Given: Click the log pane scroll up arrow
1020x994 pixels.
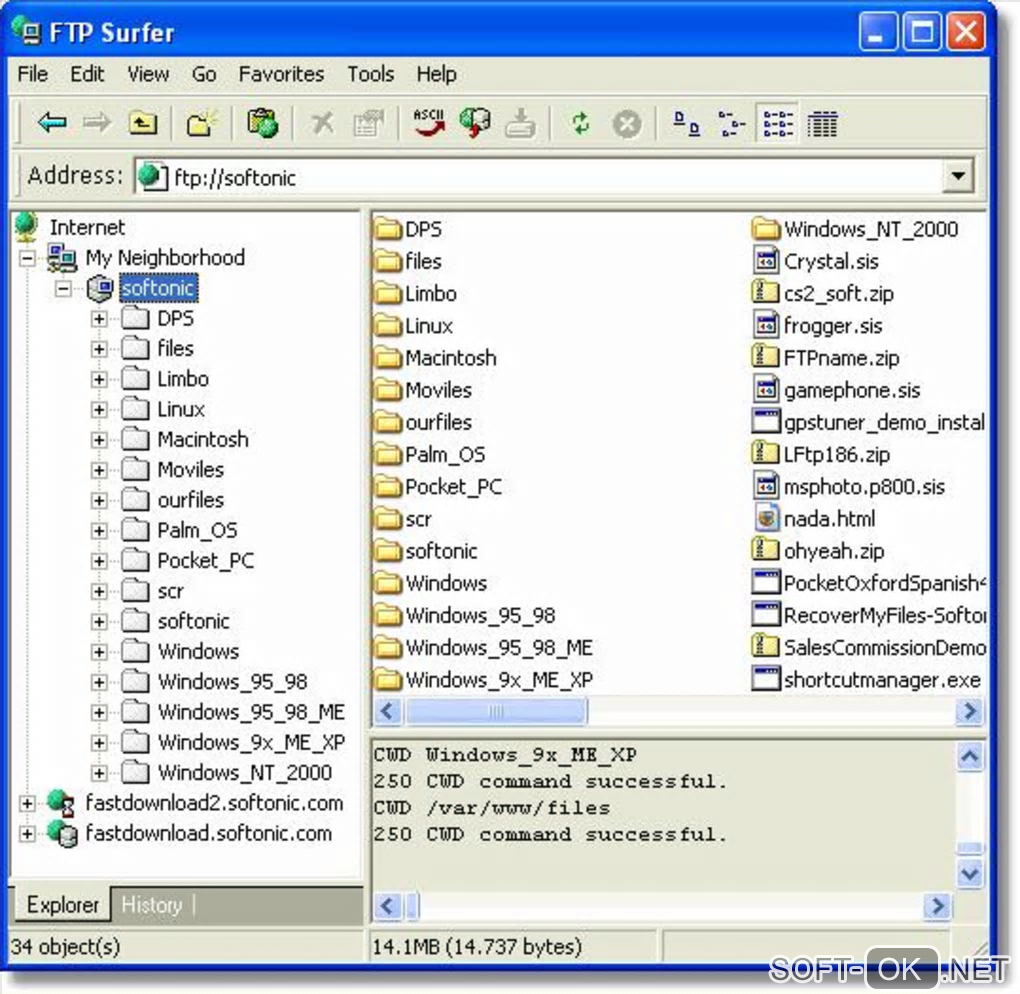Looking at the screenshot, I should point(969,757).
